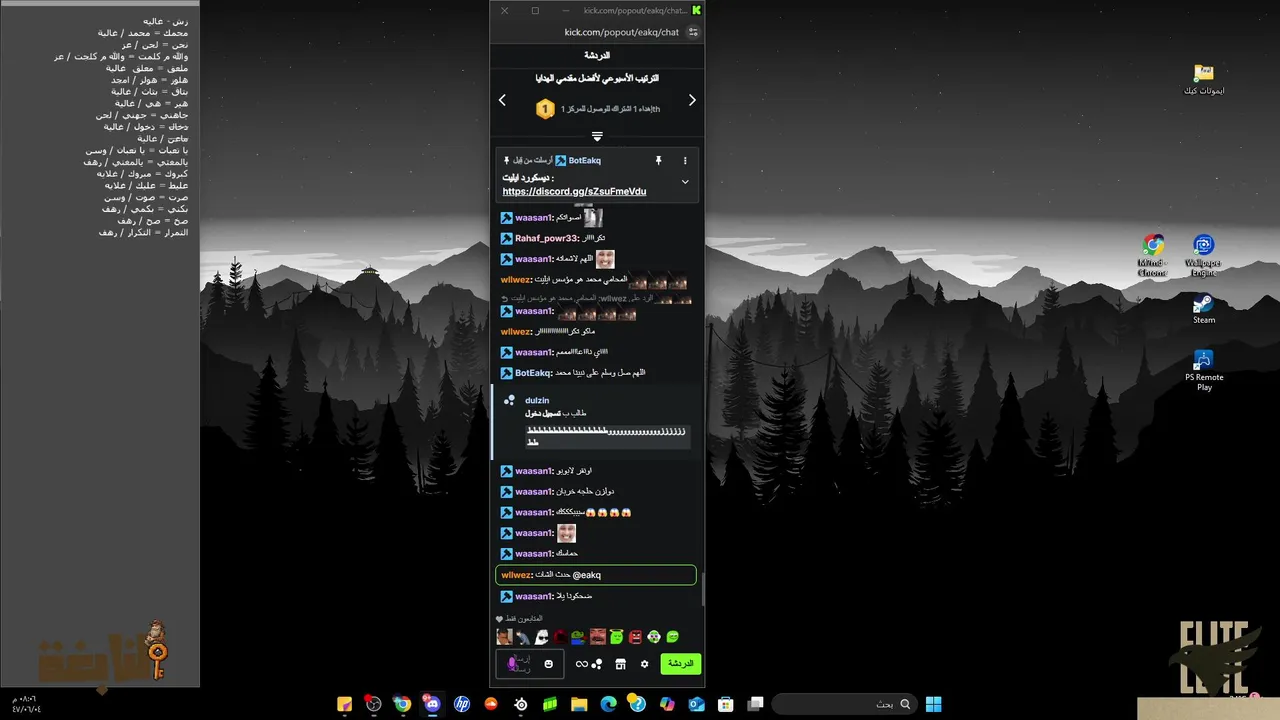Open the Discord invite link in pinned message
The image size is (1280, 720).
(574, 191)
